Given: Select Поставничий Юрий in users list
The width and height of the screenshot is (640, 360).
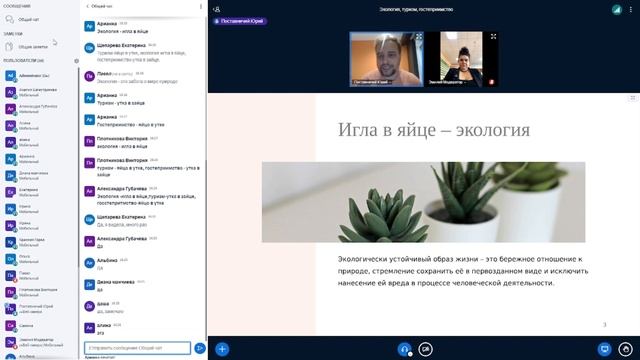Looking at the screenshot, I should click(x=40, y=309).
